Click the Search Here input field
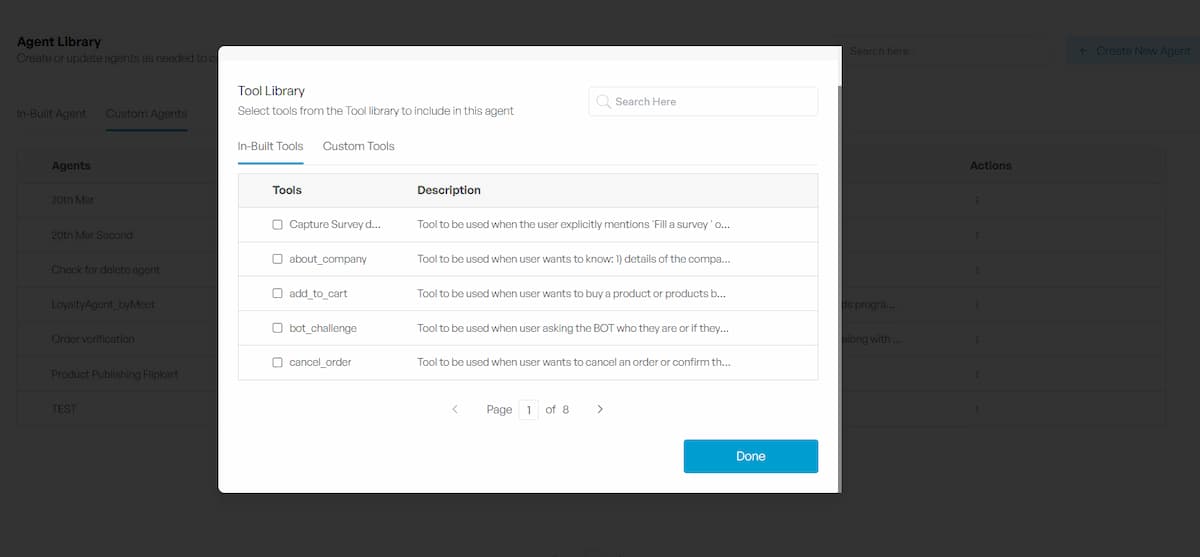Screen dimensions: 1200x557 pyautogui.click(x=710, y=102)
